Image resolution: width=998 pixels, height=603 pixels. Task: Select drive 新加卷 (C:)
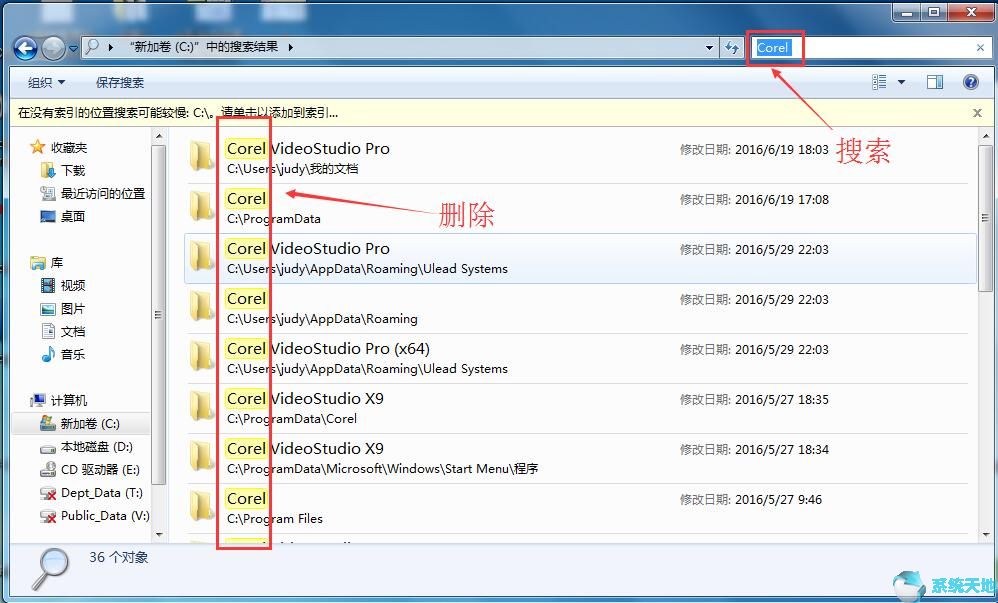[90, 423]
